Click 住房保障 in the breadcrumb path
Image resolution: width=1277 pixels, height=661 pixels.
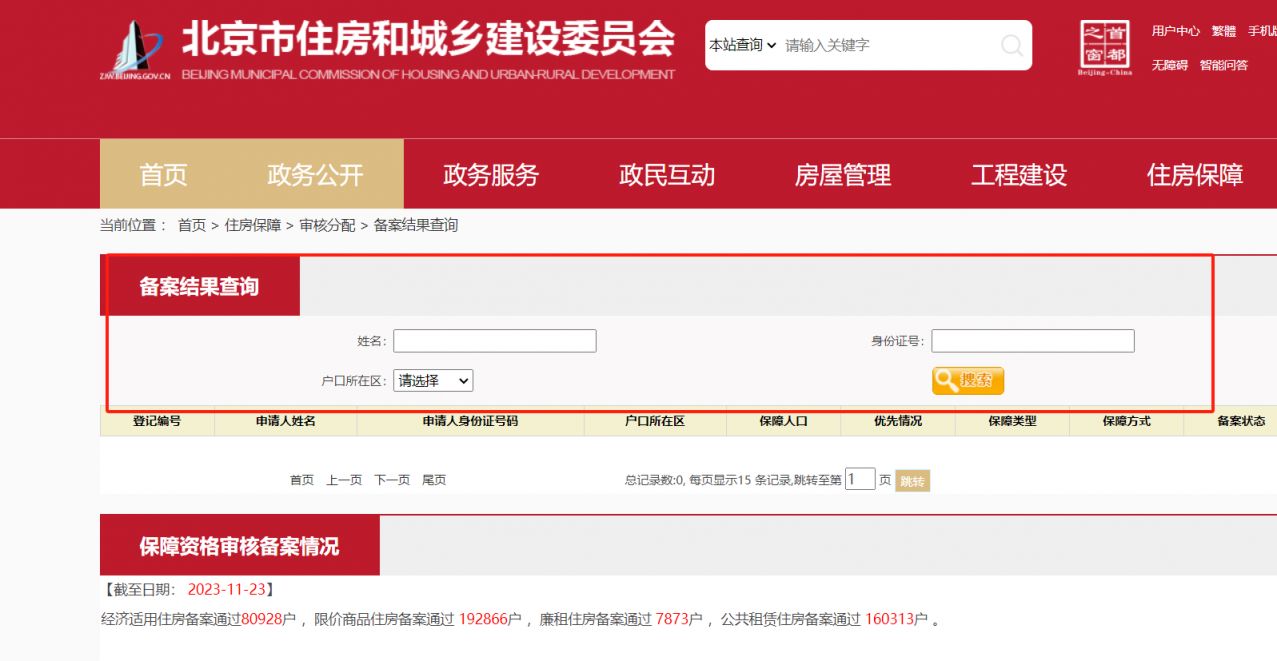click(x=253, y=225)
